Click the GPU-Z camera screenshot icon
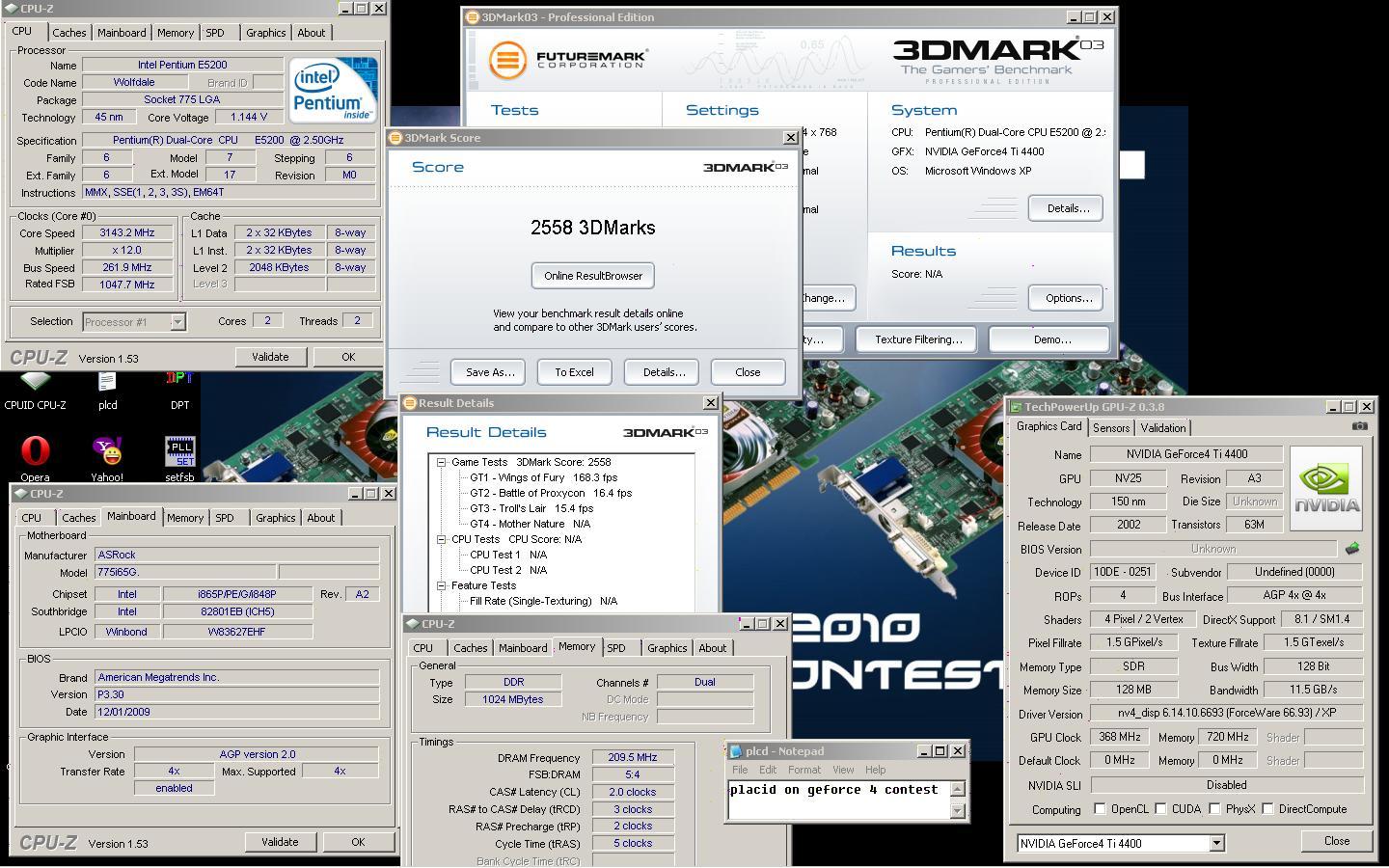Screen dimensions: 1389x868 pyautogui.click(x=1360, y=426)
